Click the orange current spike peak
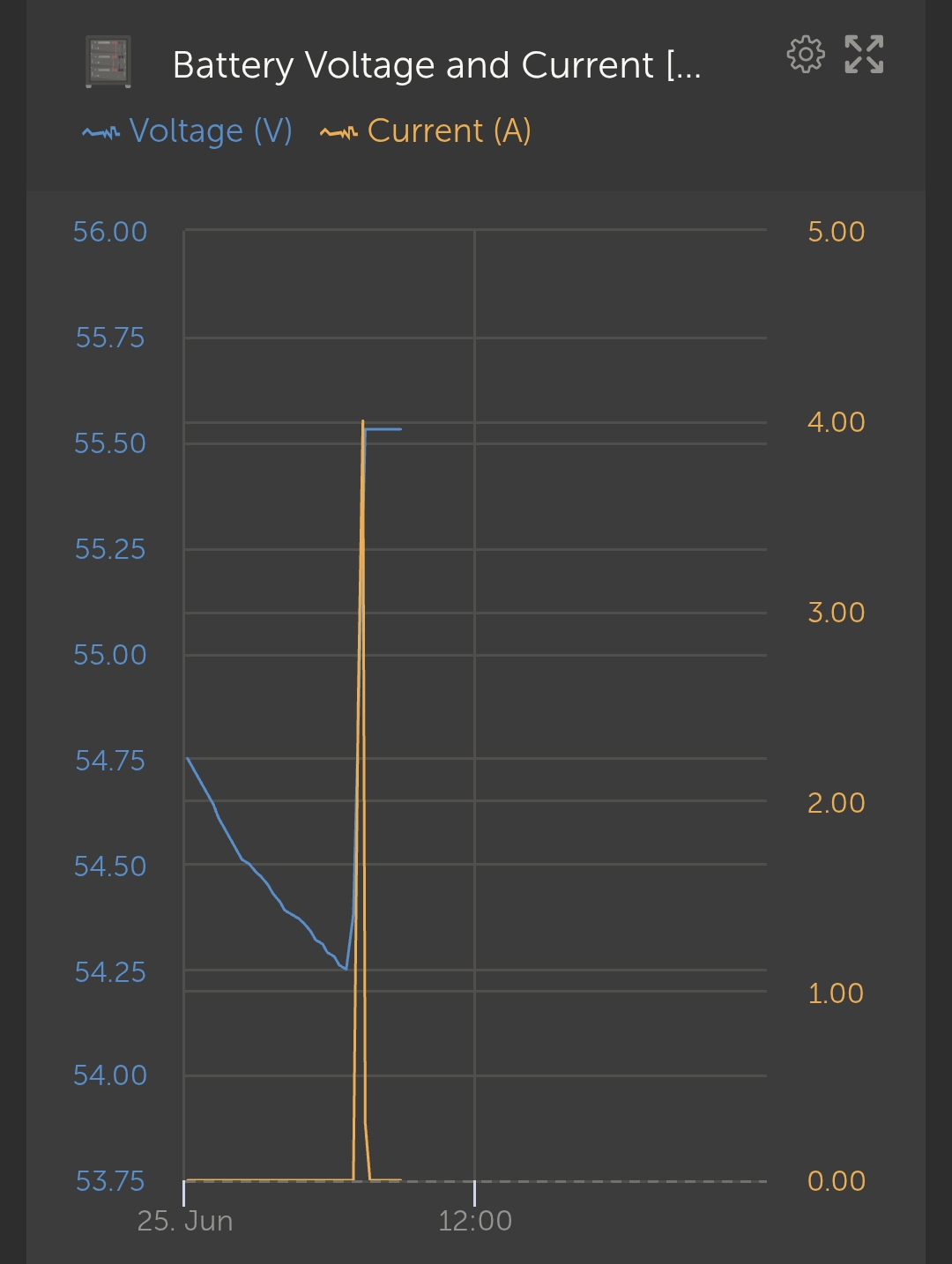This screenshot has height=1264, width=952. 362,423
